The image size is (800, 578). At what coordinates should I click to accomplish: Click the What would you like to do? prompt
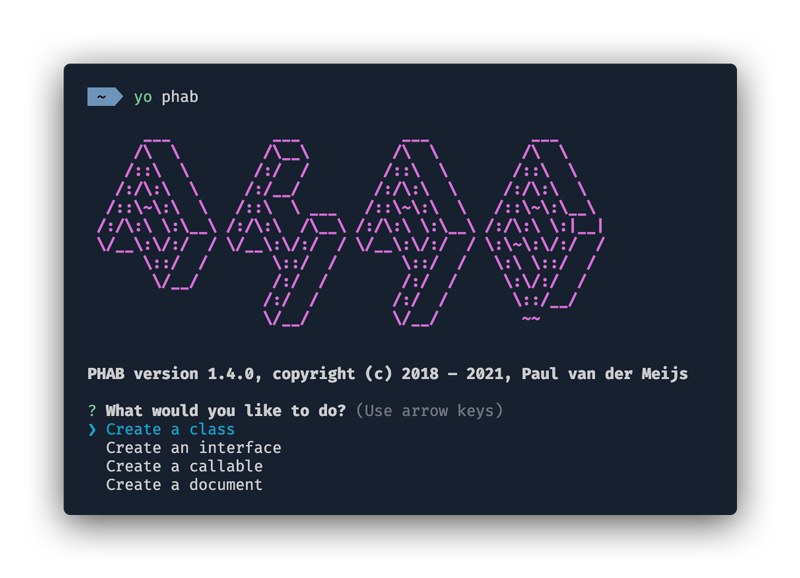226,411
